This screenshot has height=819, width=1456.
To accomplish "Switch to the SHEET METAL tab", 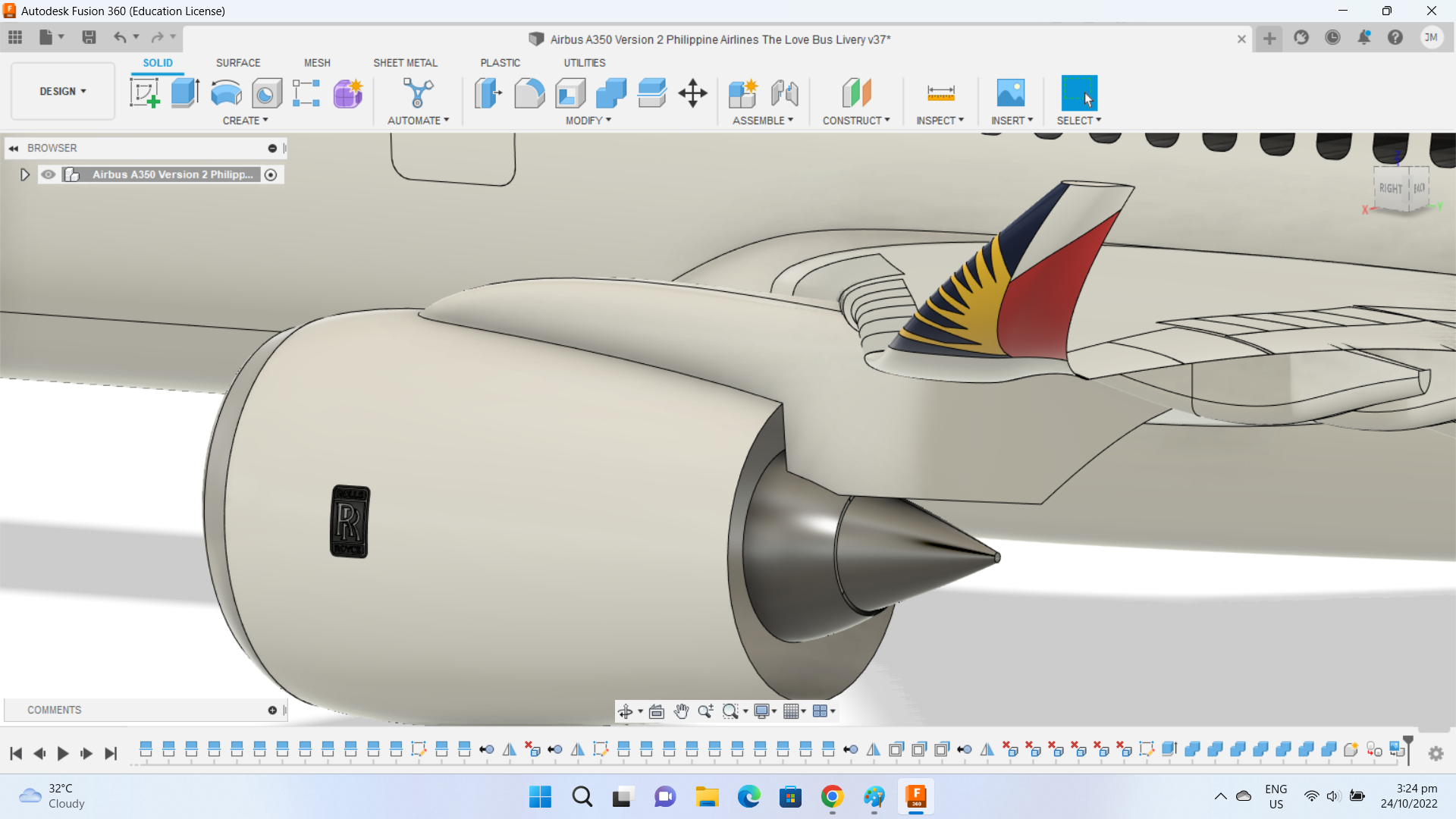I will [405, 63].
